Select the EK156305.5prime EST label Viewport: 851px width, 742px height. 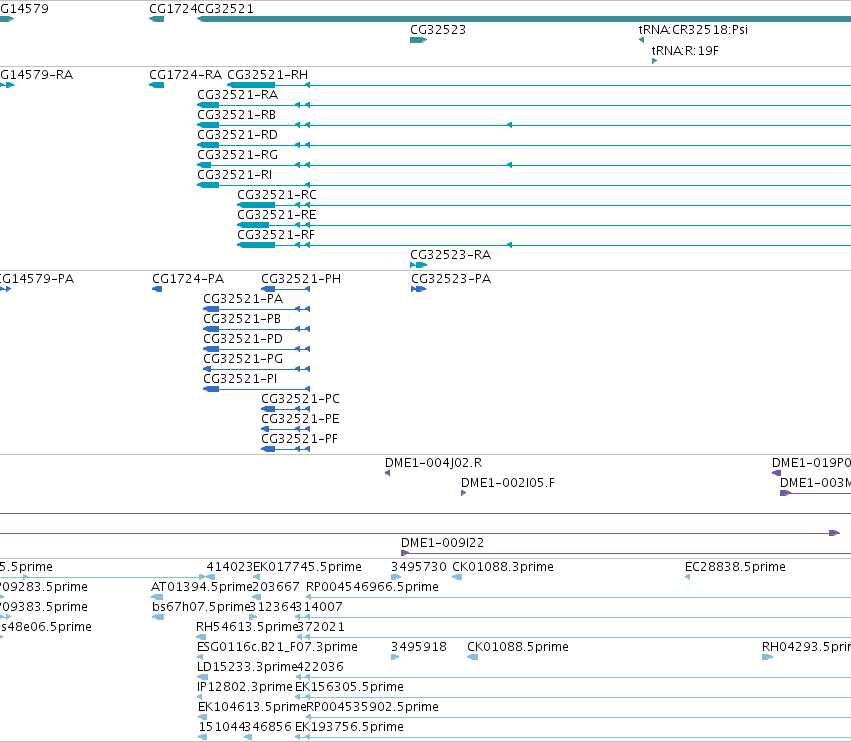tap(350, 687)
